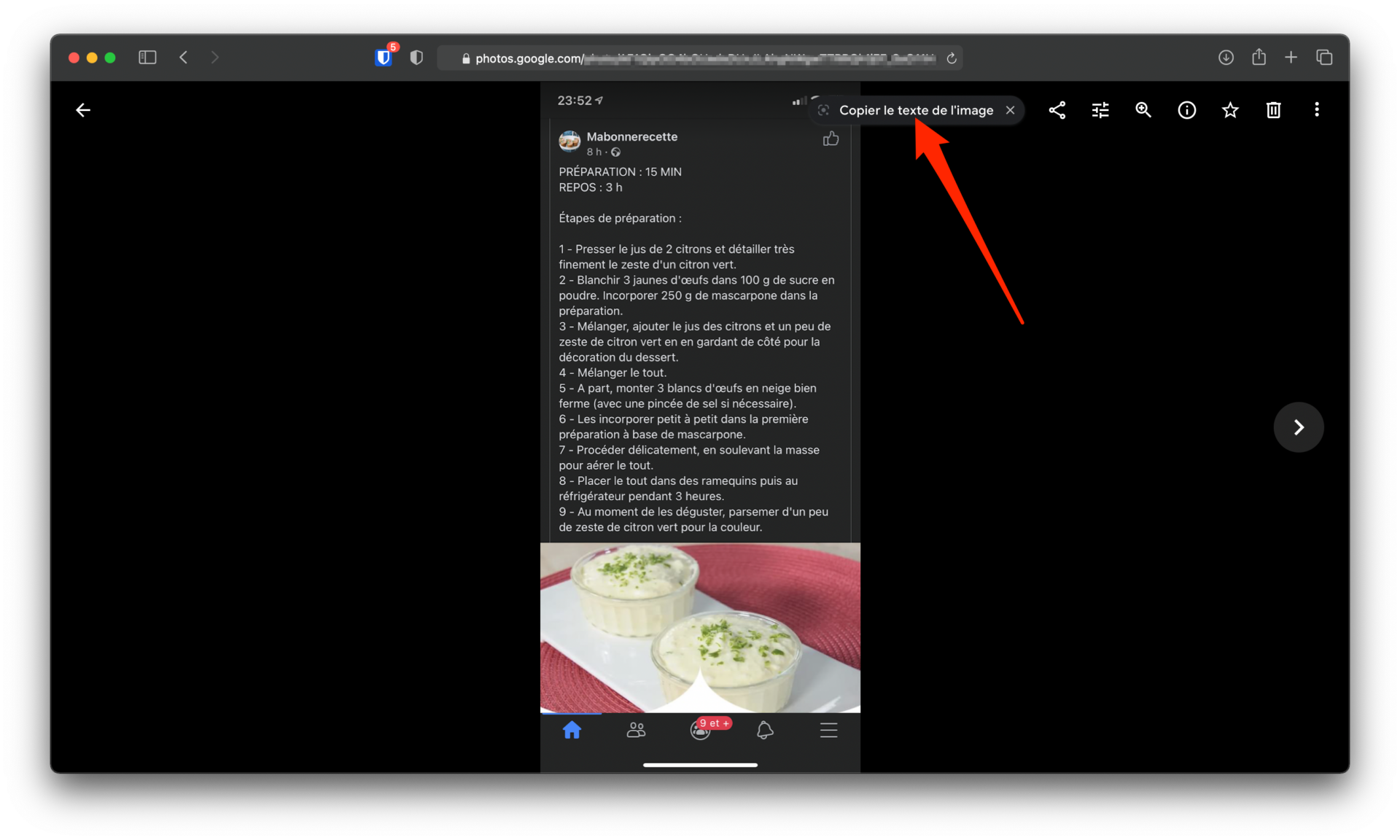Mark photo as favorite with star

pos(1229,110)
